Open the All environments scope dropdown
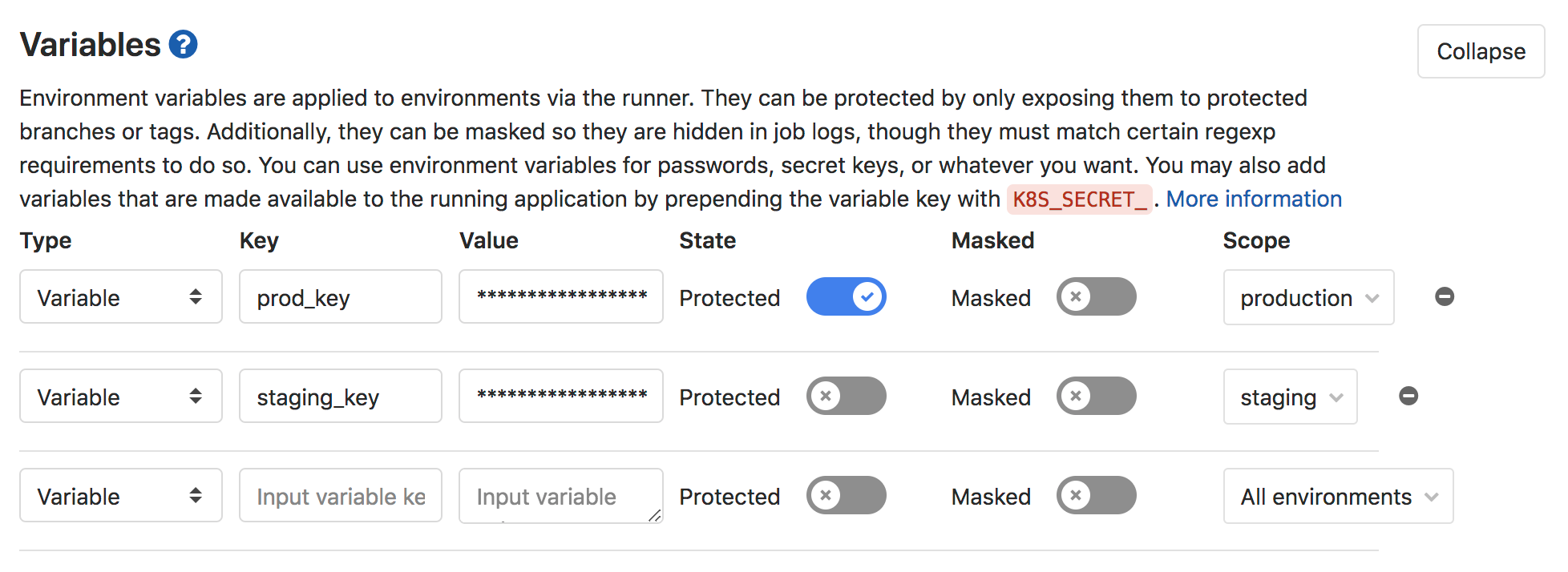 [1337, 496]
